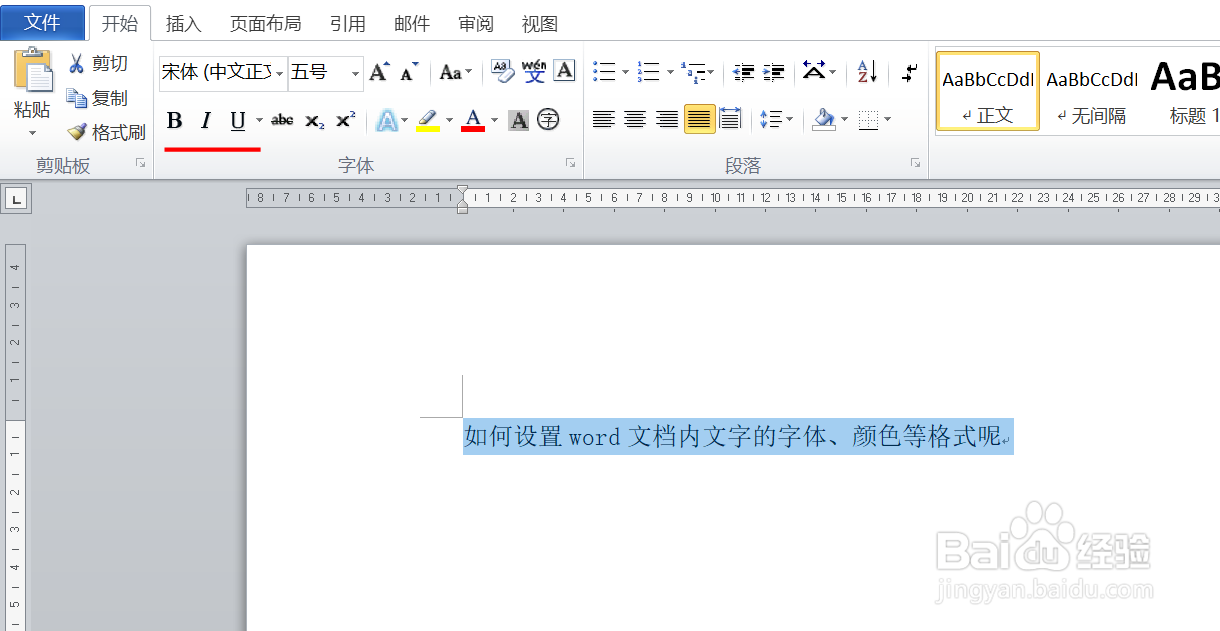This screenshot has width=1220, height=631.
Task: Click the Align Left icon
Action: (603, 120)
